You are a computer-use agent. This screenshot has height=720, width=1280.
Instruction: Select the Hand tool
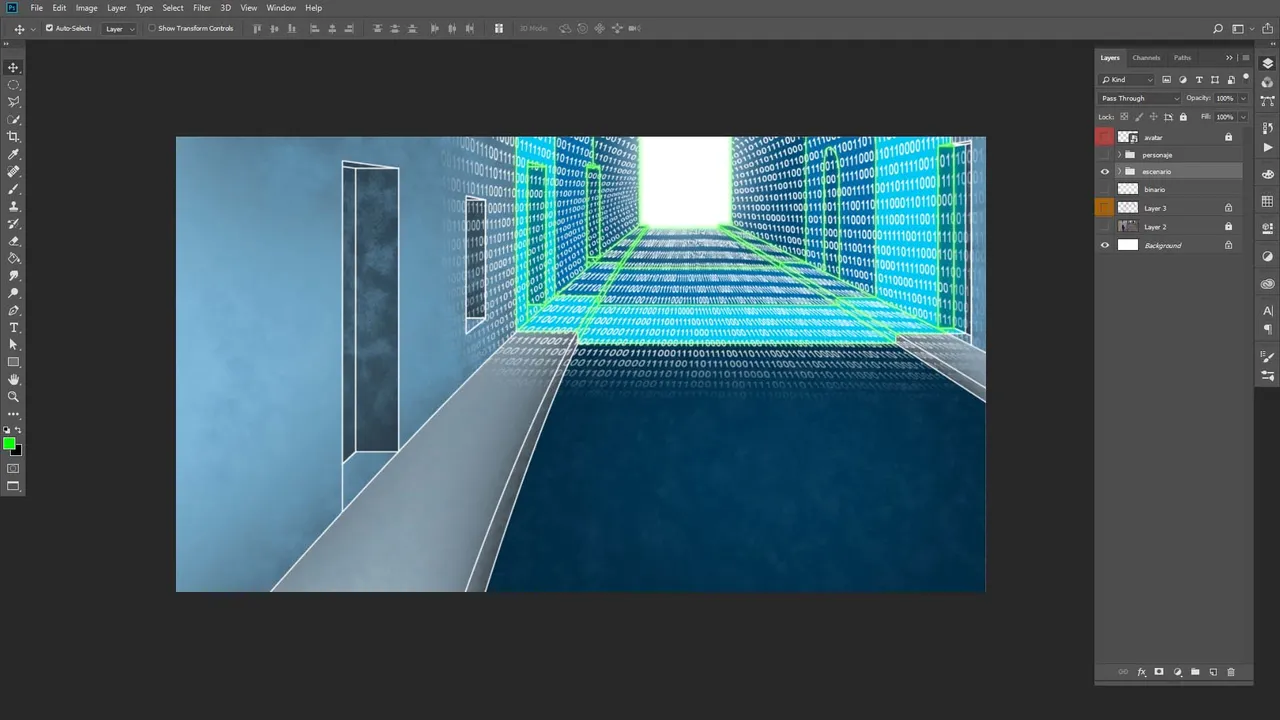tap(13, 380)
